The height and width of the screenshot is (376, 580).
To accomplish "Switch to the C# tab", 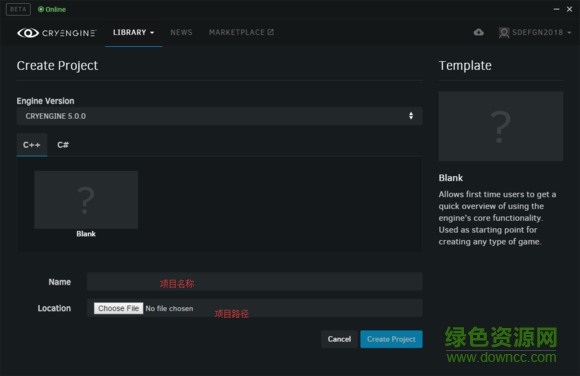I will click(x=63, y=145).
